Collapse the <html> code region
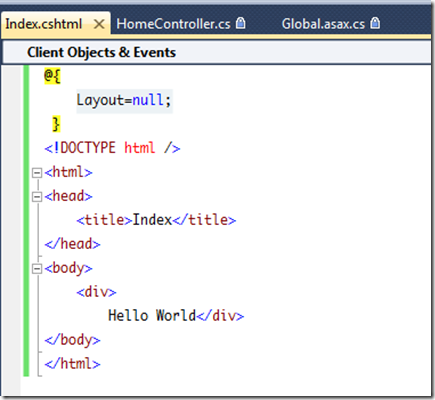The width and height of the screenshot is (435, 400). [x=37, y=173]
